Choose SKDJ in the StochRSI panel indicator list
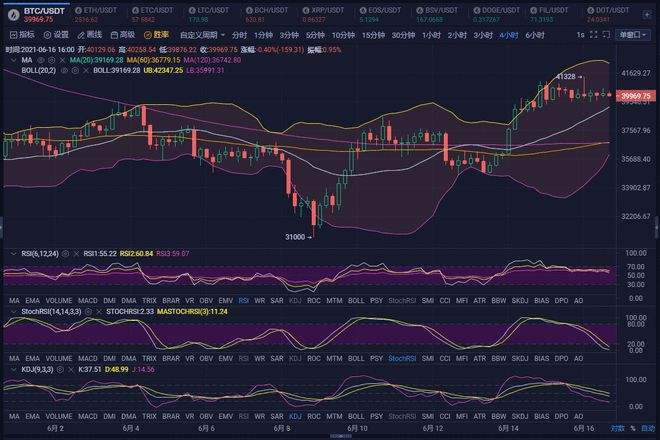The height and width of the screenshot is (440, 660). [x=520, y=359]
